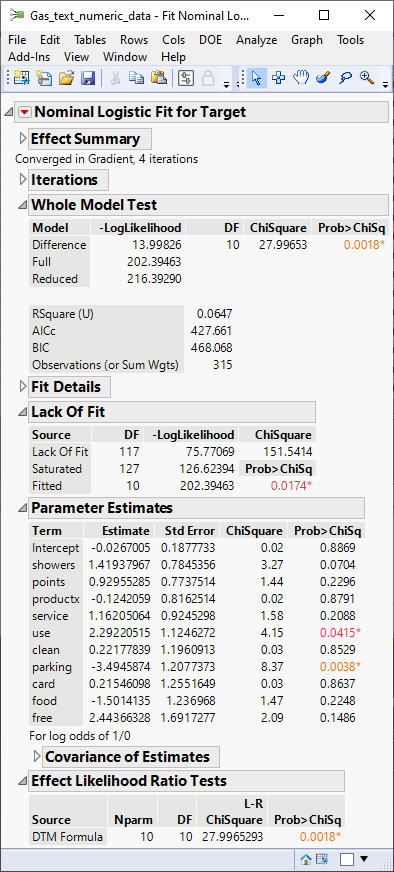Open the Graph menu
Screen dimensions: 394x872
[307, 40]
